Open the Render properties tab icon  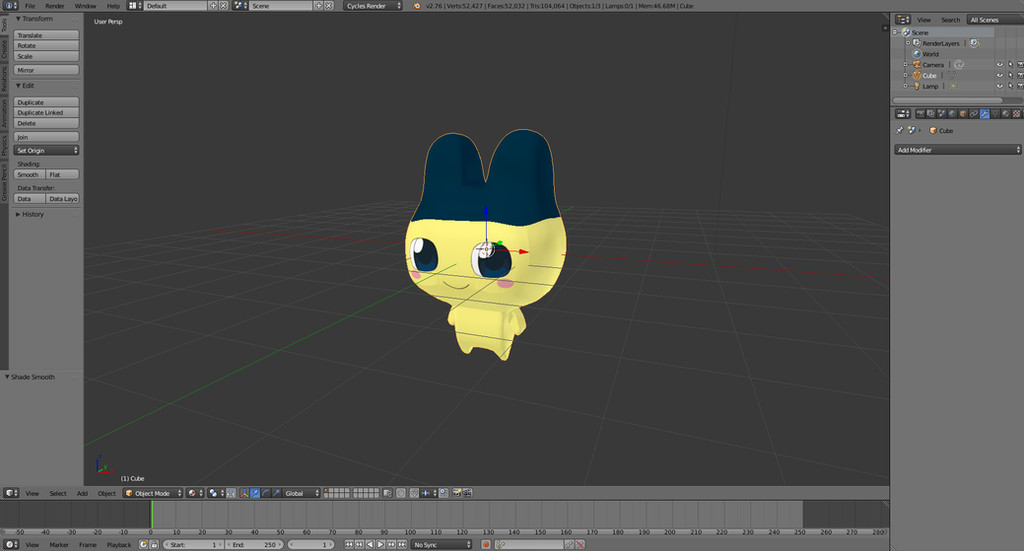click(921, 114)
